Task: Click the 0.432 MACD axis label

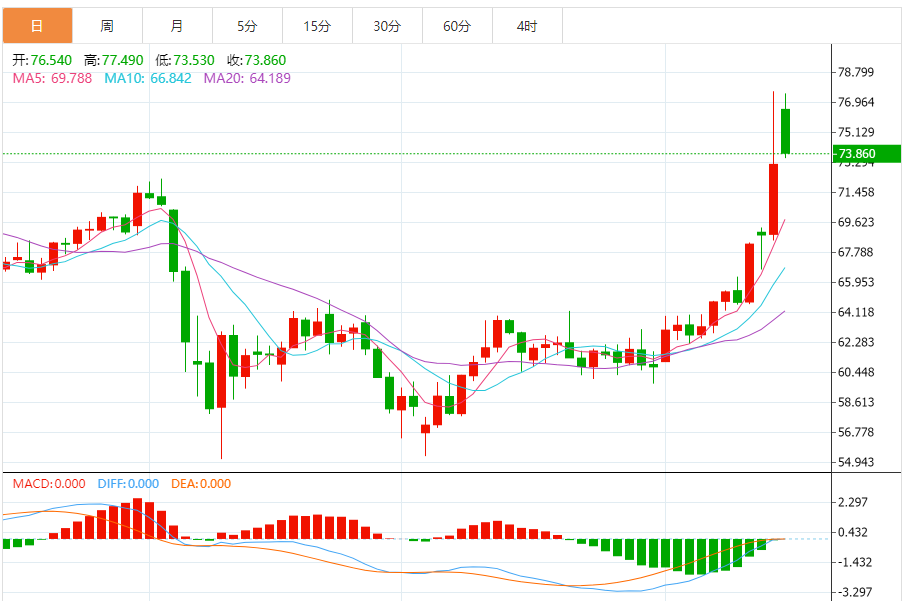Action: (x=853, y=532)
